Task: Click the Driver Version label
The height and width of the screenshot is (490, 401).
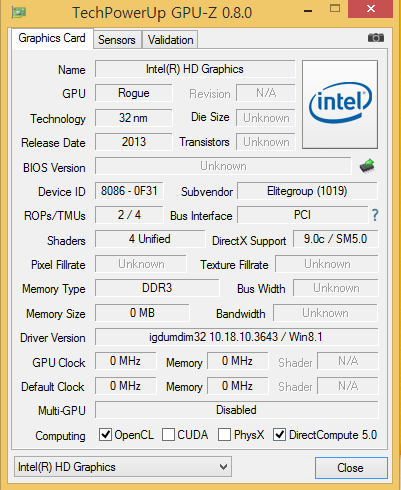Action: coord(53,338)
